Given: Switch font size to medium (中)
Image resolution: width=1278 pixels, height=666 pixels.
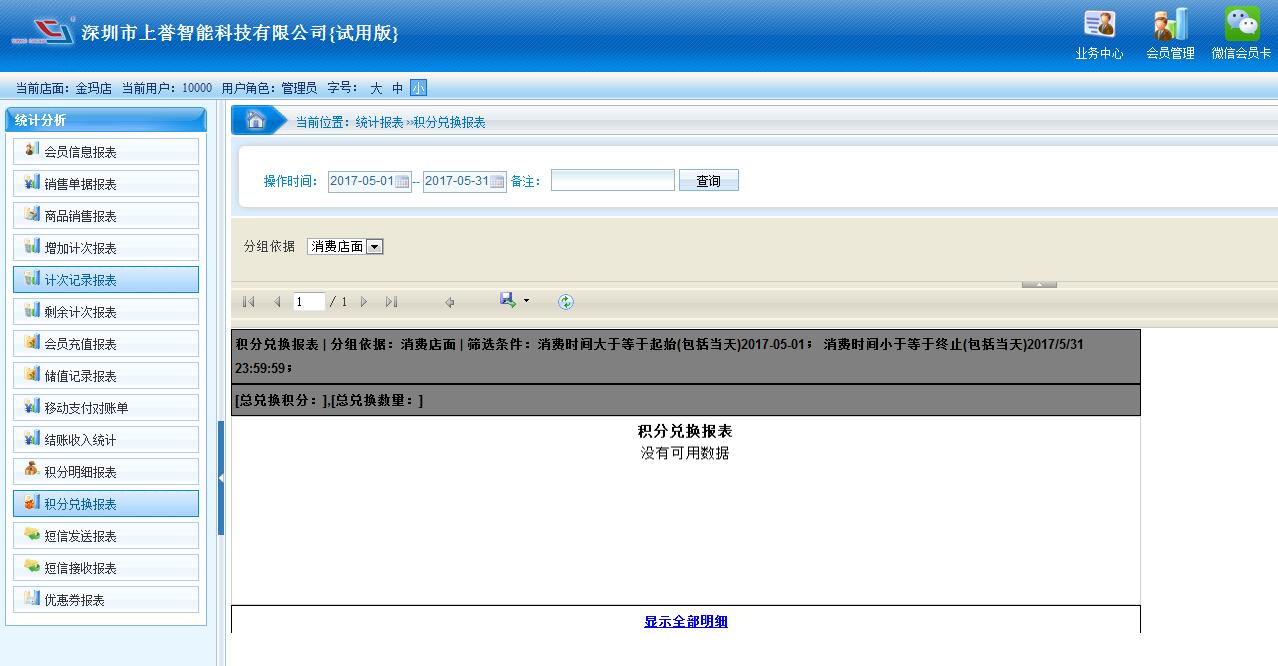Looking at the screenshot, I should pyautogui.click(x=397, y=88).
